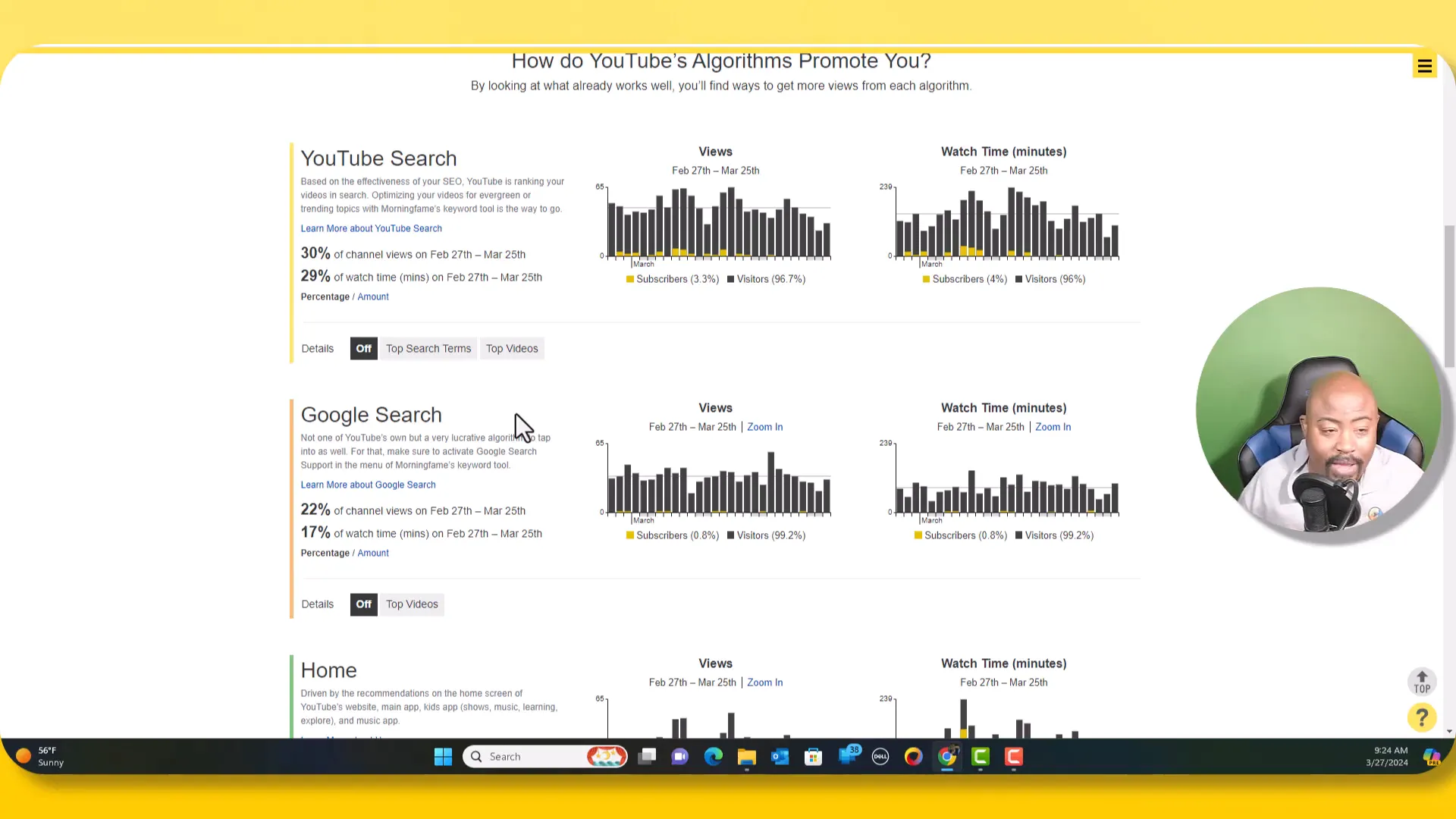Screen dimensions: 1456x819
Task: Click '30% of channel views' statistic
Action: click(x=413, y=253)
